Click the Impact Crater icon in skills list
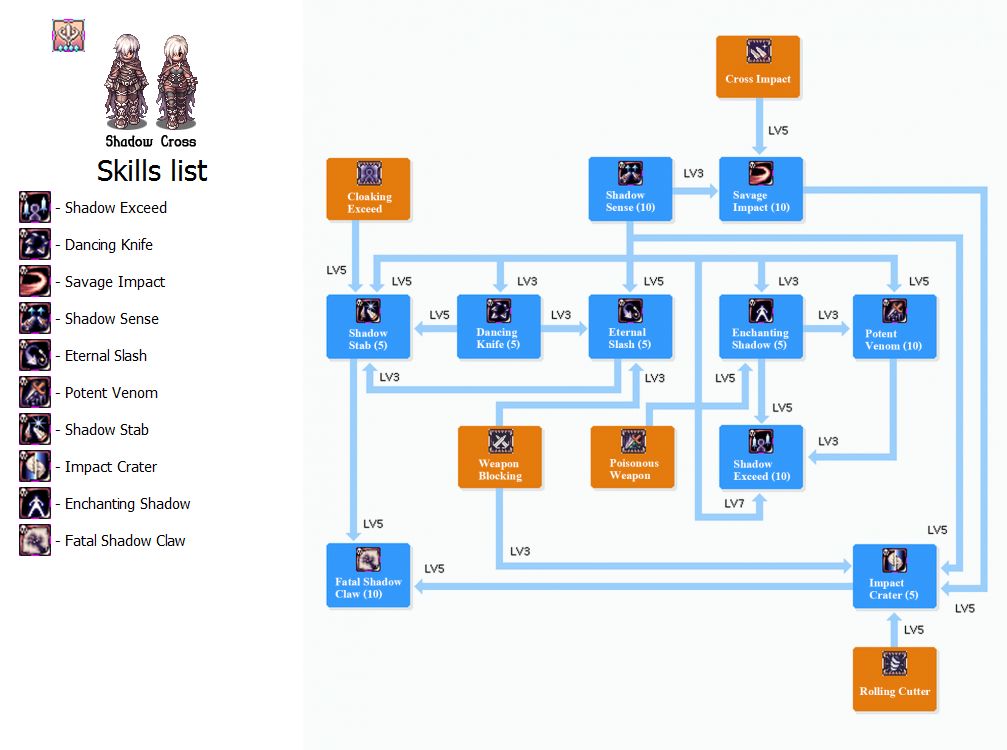Image resolution: width=1007 pixels, height=750 pixels. click(35, 467)
